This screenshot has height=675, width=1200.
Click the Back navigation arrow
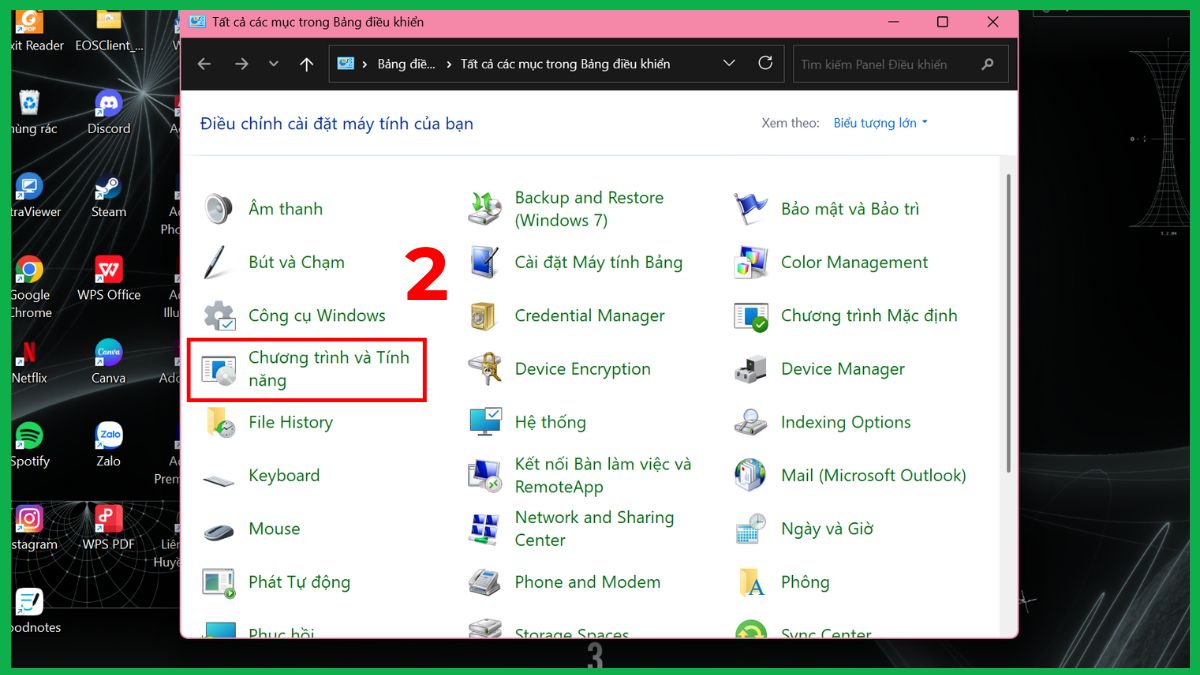pos(204,62)
